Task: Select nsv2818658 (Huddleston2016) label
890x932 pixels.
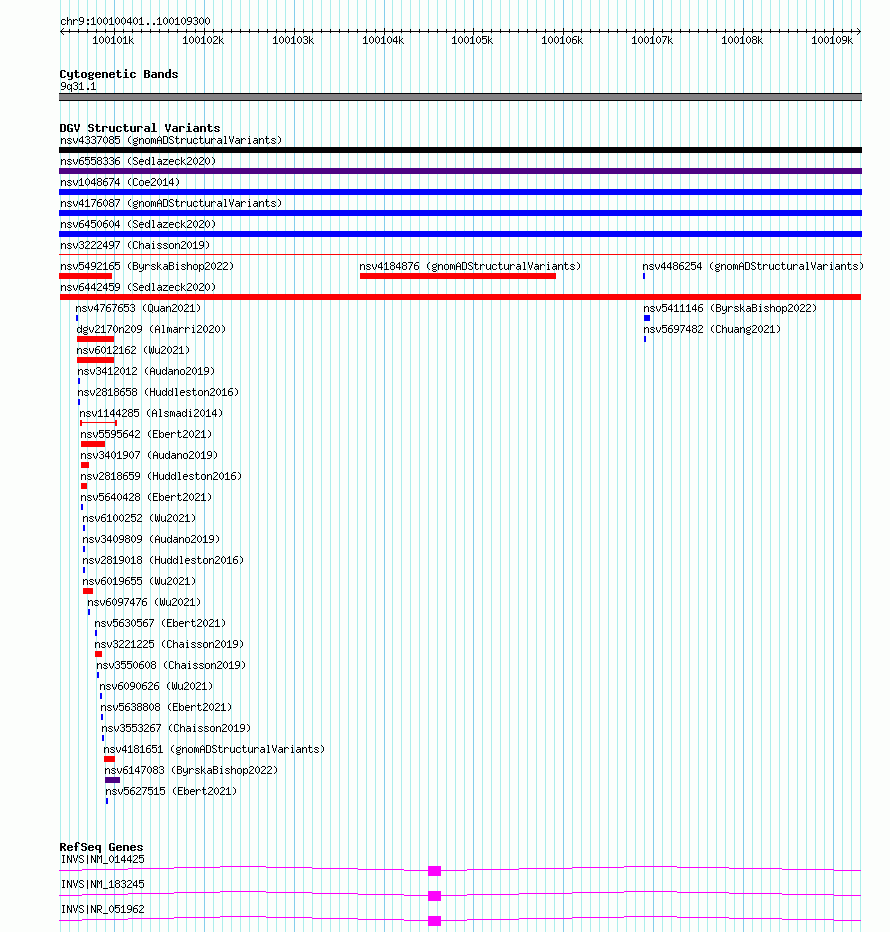Action: point(158,392)
